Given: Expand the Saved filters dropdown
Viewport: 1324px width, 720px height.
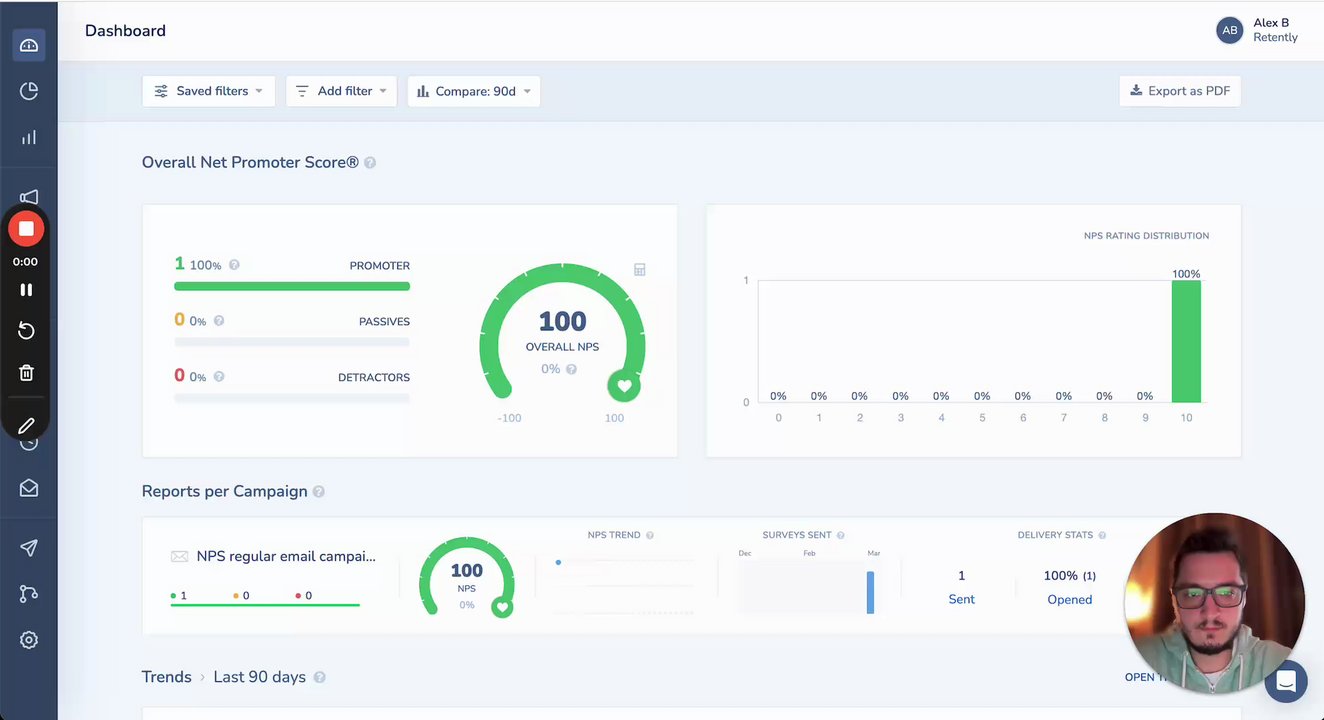Looking at the screenshot, I should click(x=208, y=91).
